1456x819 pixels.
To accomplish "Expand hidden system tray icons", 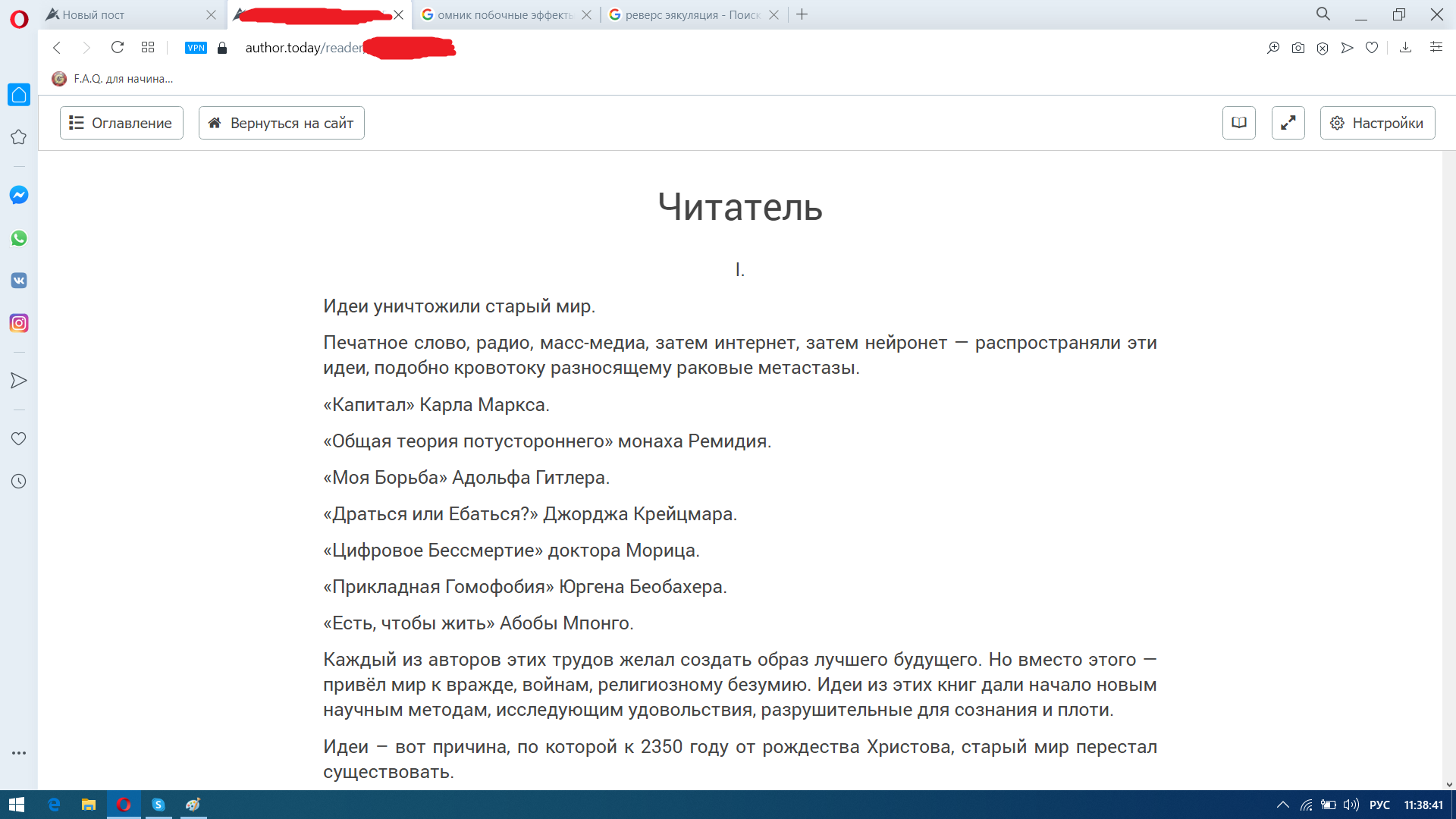I will point(1282,805).
